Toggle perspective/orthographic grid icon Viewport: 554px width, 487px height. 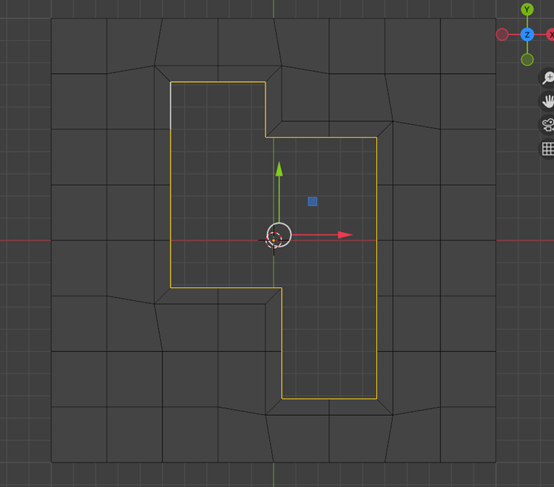pyautogui.click(x=547, y=148)
